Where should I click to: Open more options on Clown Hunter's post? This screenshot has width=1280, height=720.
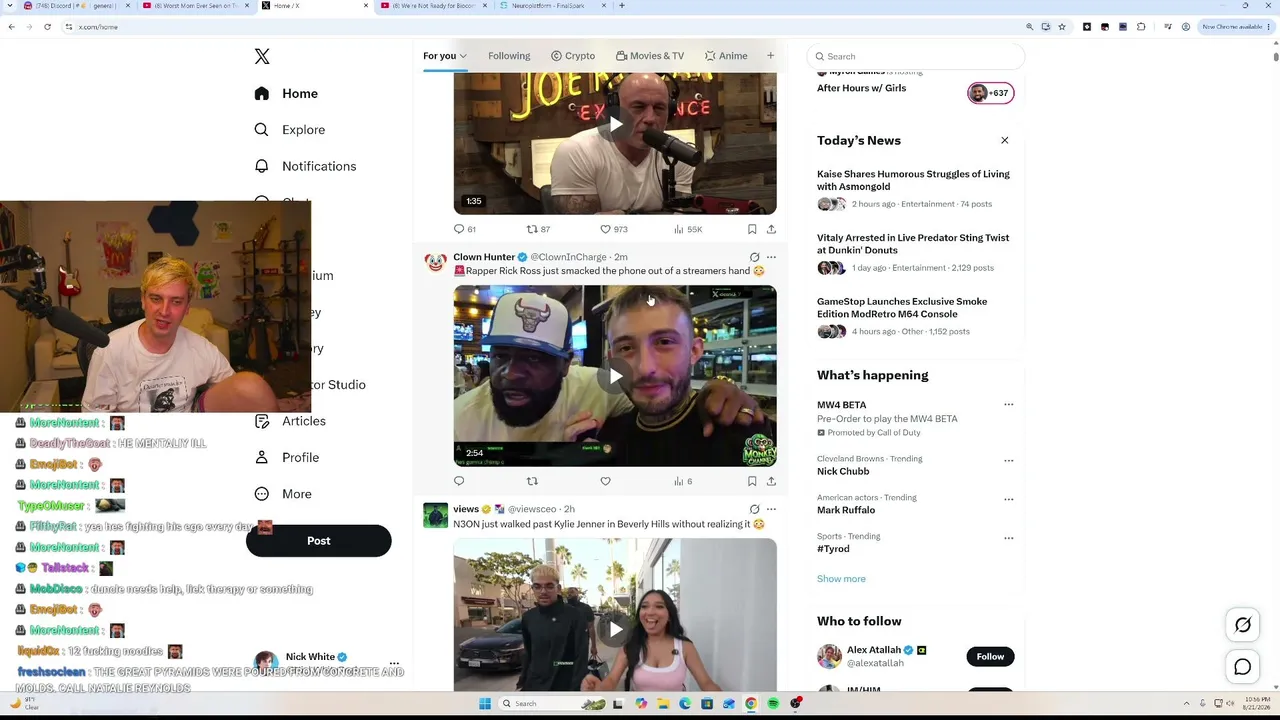(771, 257)
